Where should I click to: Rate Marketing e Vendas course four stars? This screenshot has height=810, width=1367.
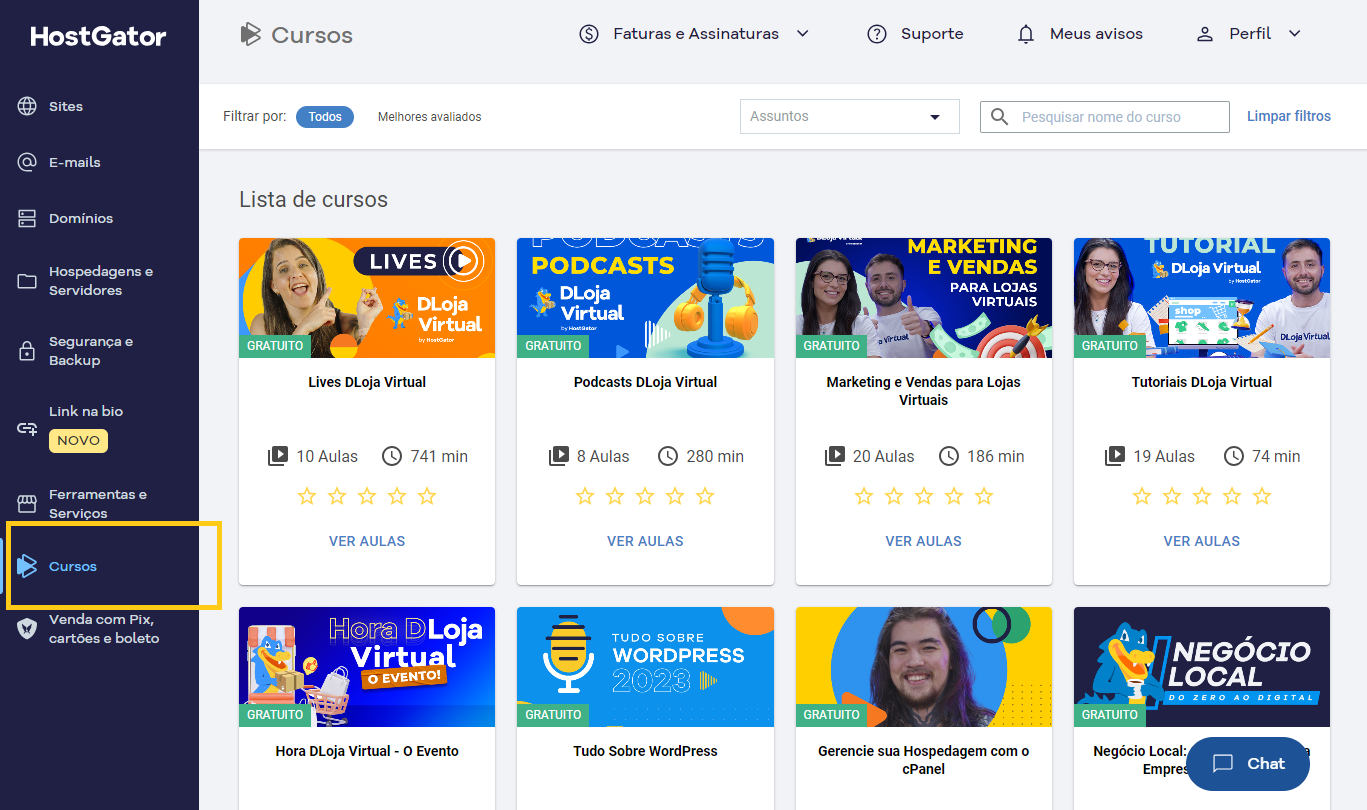pyautogui.click(x=954, y=496)
